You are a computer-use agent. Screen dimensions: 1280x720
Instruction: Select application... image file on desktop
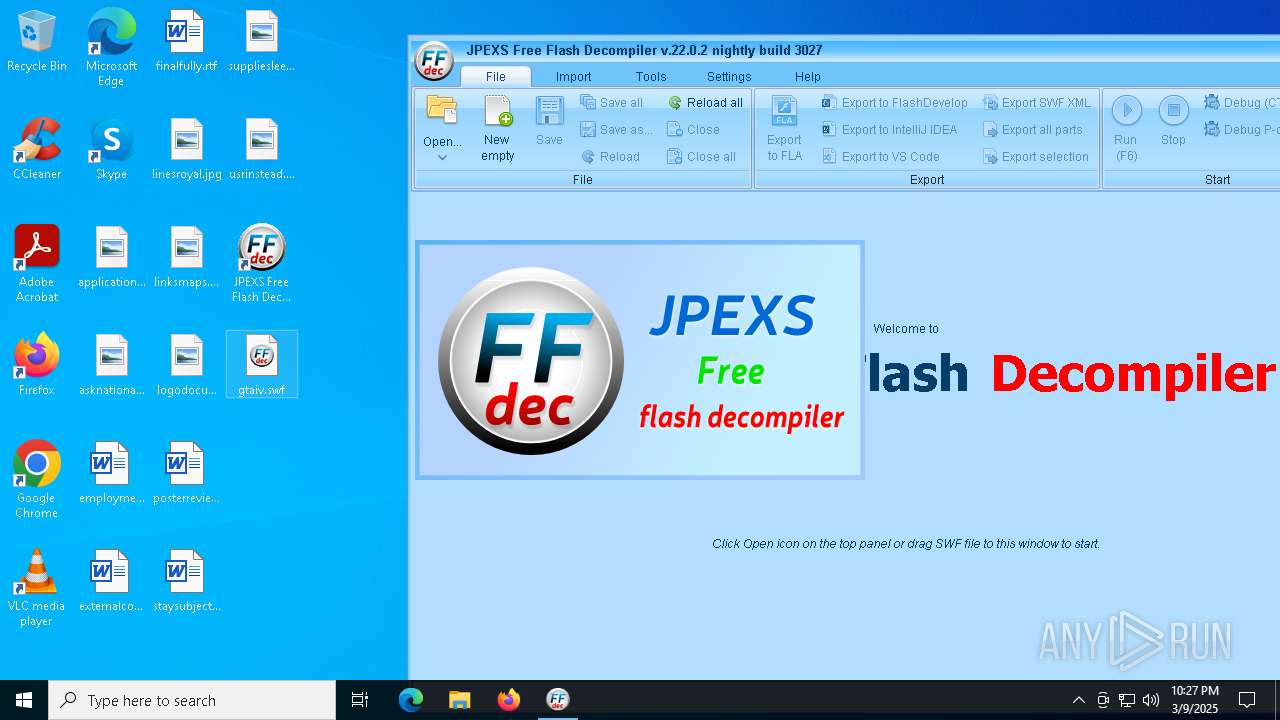[x=112, y=257]
